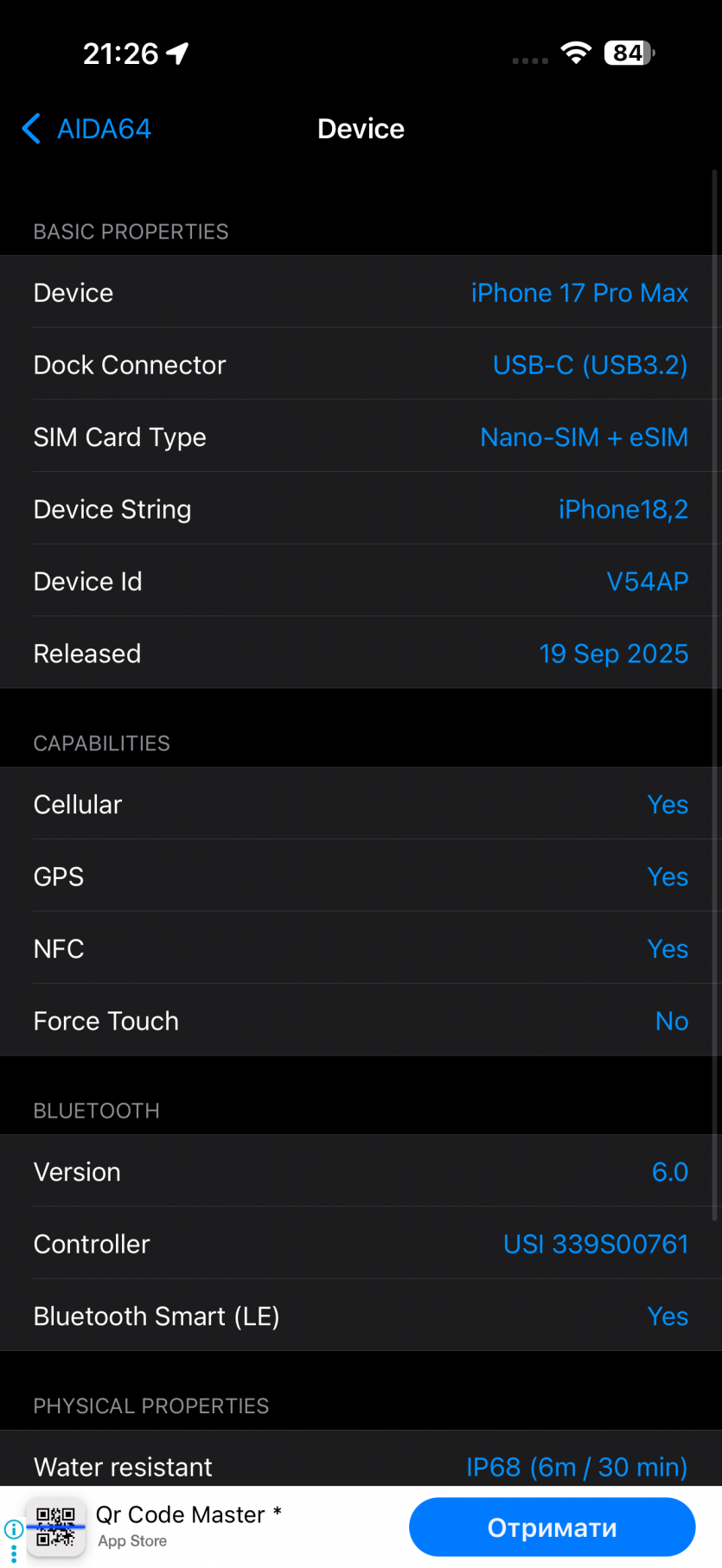722x1568 pixels.
Task: Click the vertical scrollbar indicator
Action: (715, 692)
